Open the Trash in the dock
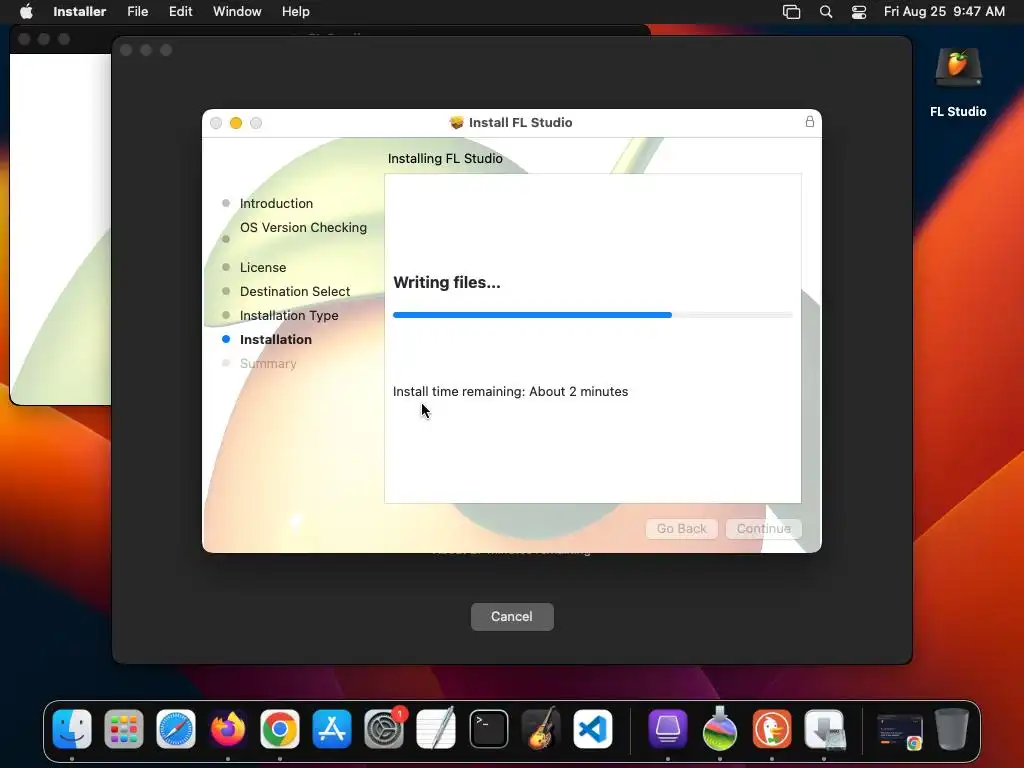1024x768 pixels. [952, 729]
